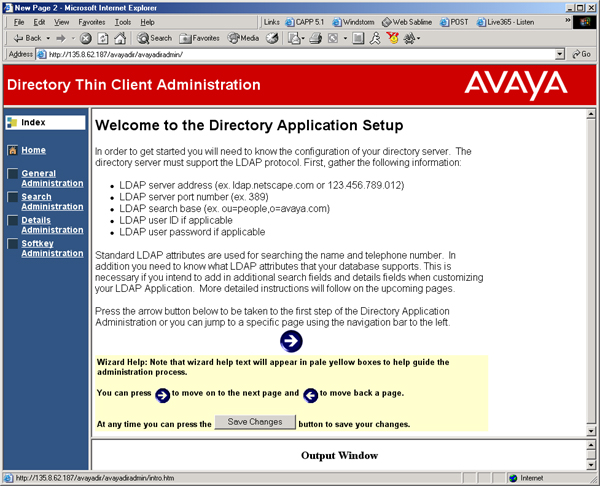The width and height of the screenshot is (600, 486).
Task: Open the address bar dropdown arrow
Action: (560, 54)
